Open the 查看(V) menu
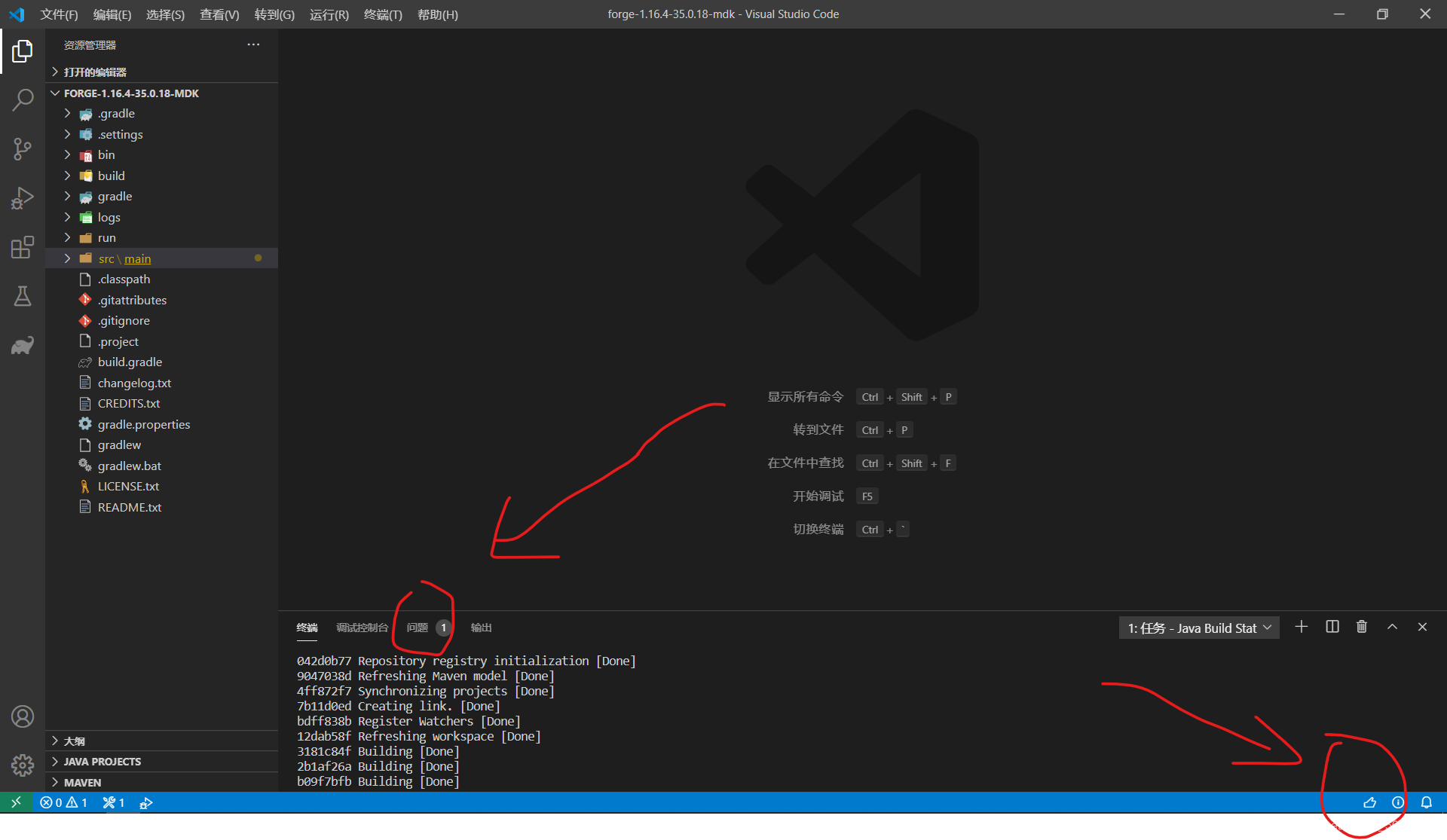The image size is (1447, 840). pyautogui.click(x=219, y=14)
